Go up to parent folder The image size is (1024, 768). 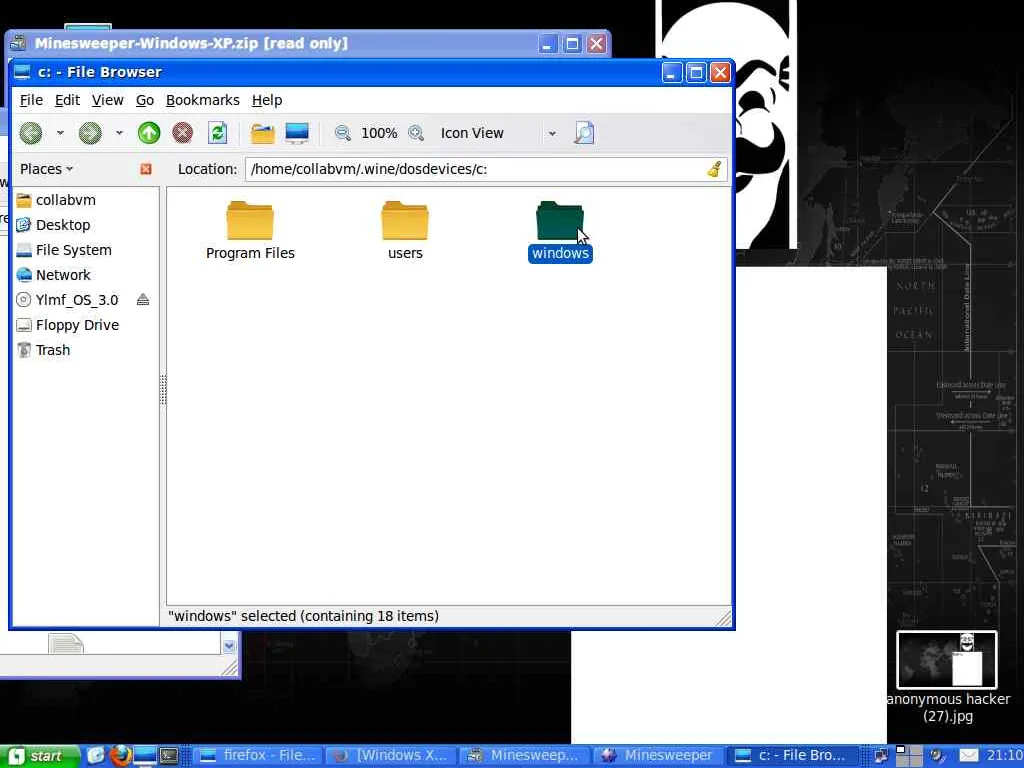click(149, 133)
